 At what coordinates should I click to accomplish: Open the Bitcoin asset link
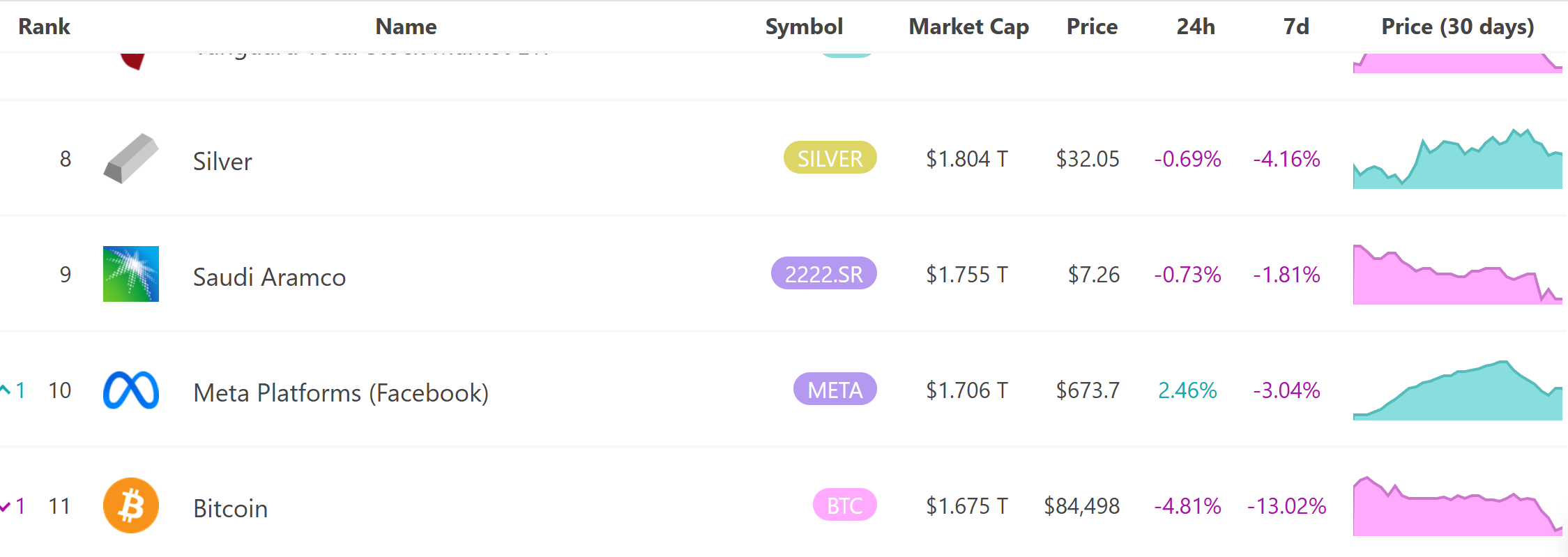pos(230,508)
